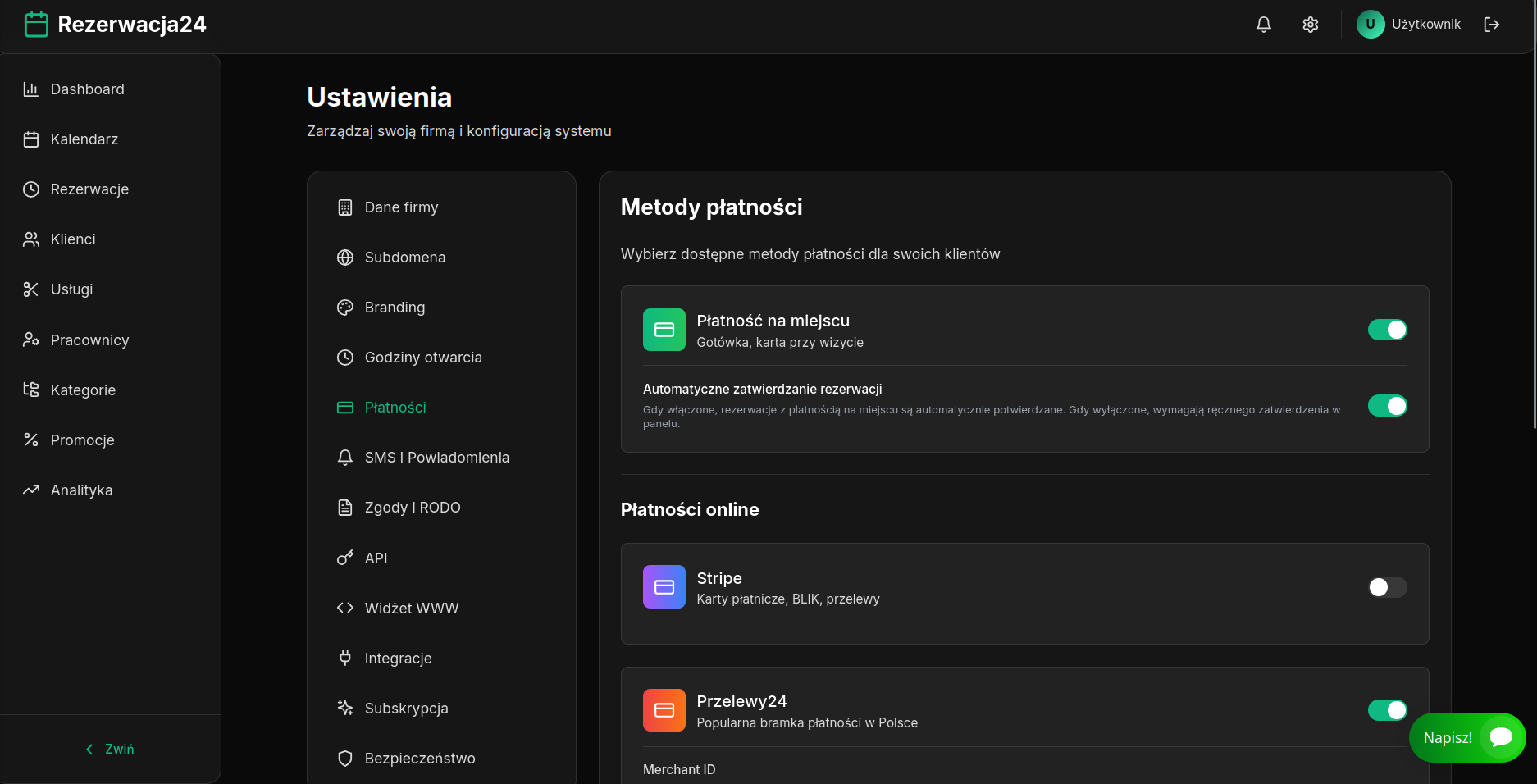The height and width of the screenshot is (784, 1537).
Task: Open Analityka via its chart icon
Action: (x=30, y=490)
